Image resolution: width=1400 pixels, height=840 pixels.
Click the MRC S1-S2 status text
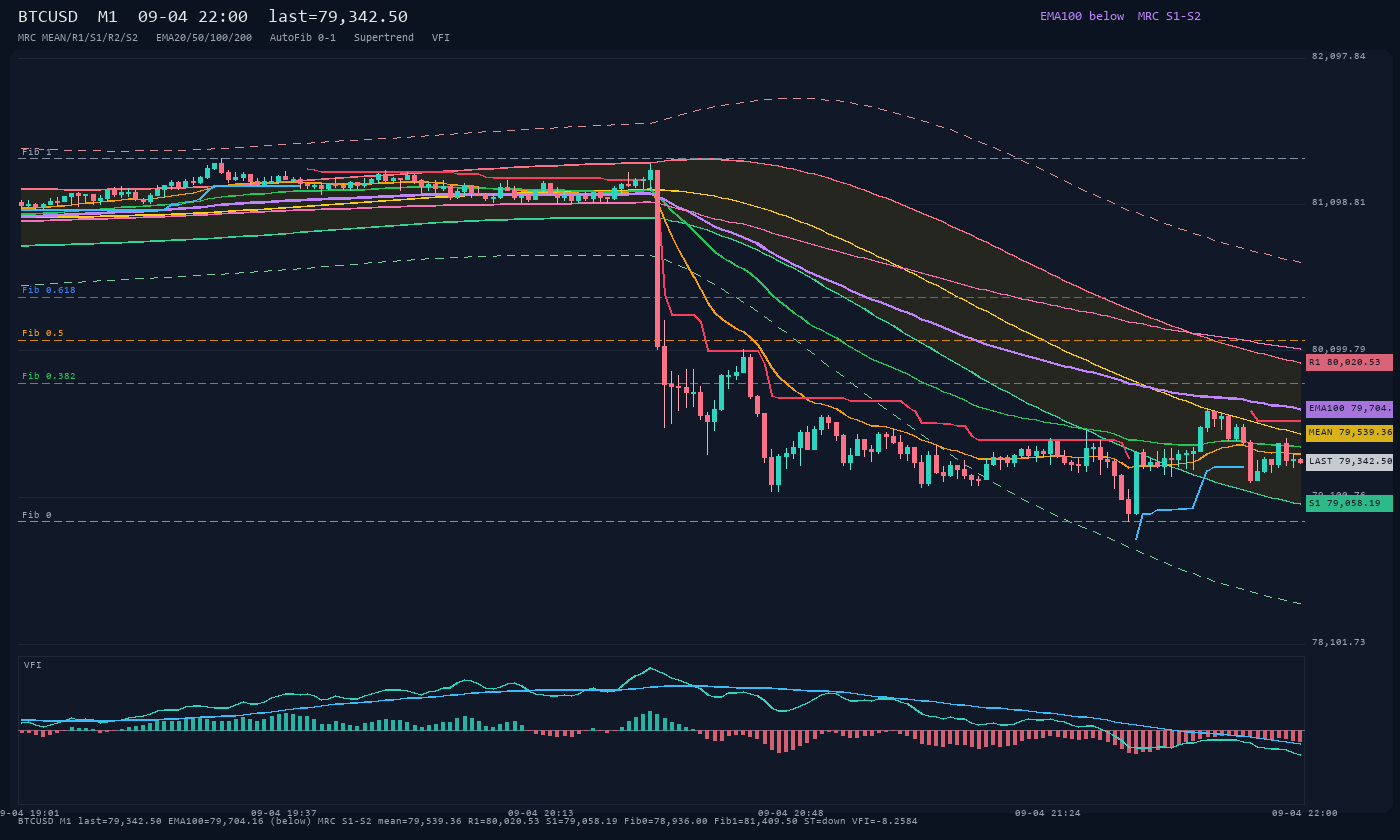point(1169,16)
